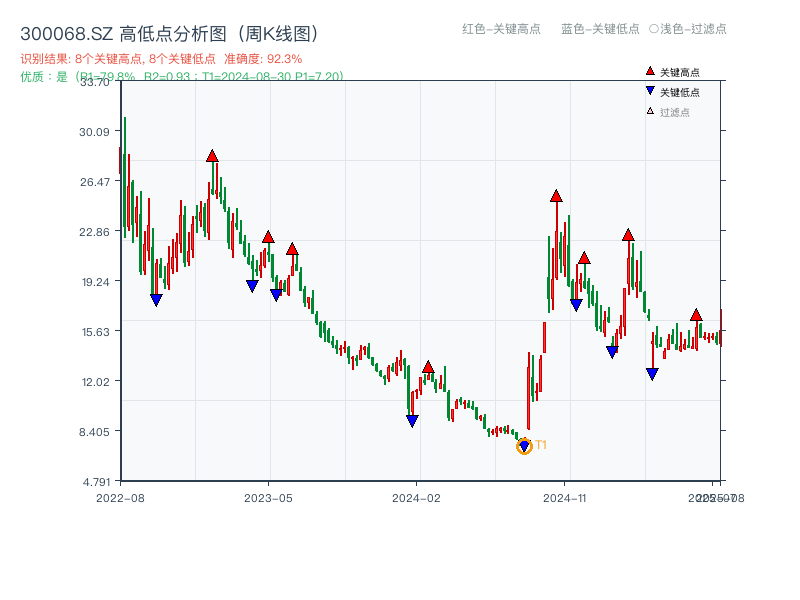
Task: Click the circled hollow triangle next to T1
Action: (524, 444)
